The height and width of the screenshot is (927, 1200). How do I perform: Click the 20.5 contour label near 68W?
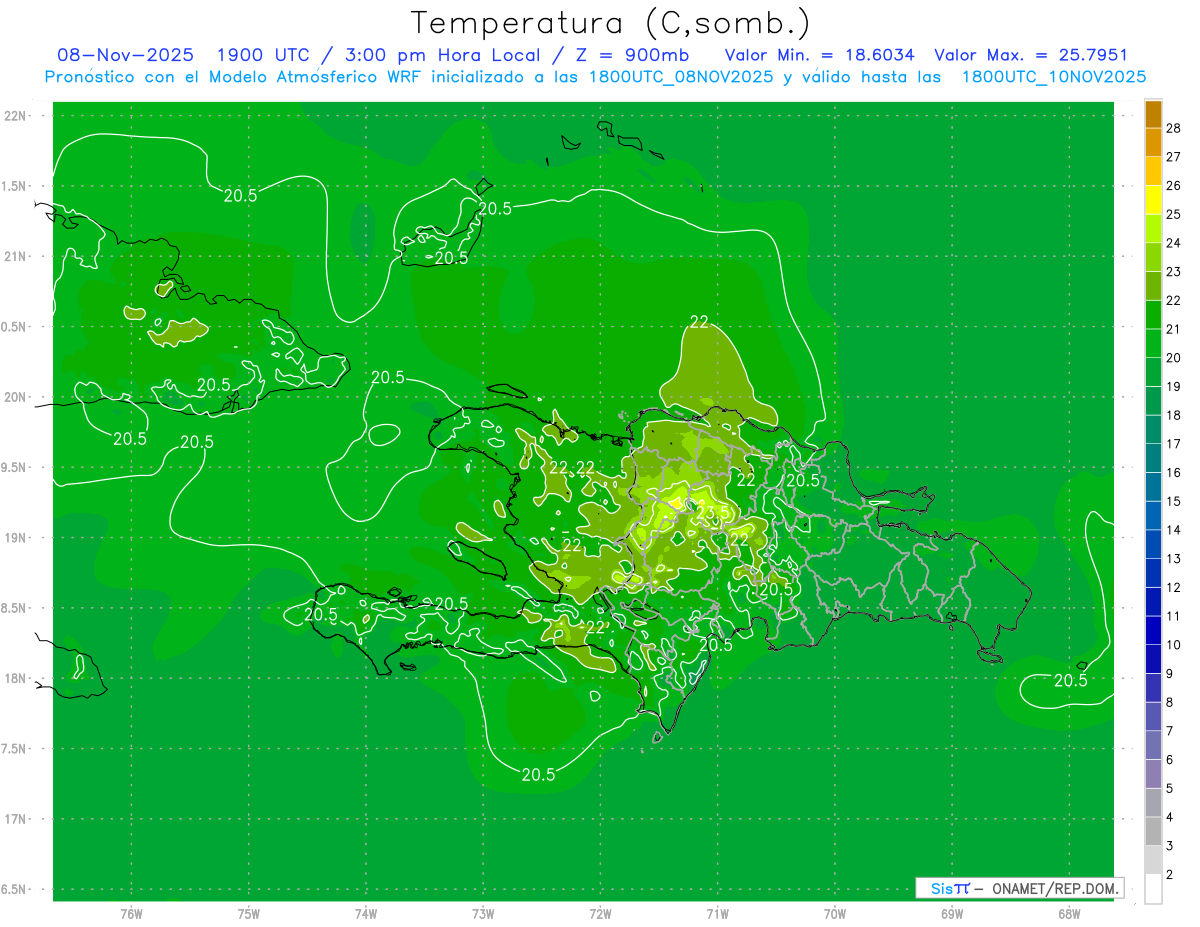(x=1070, y=681)
